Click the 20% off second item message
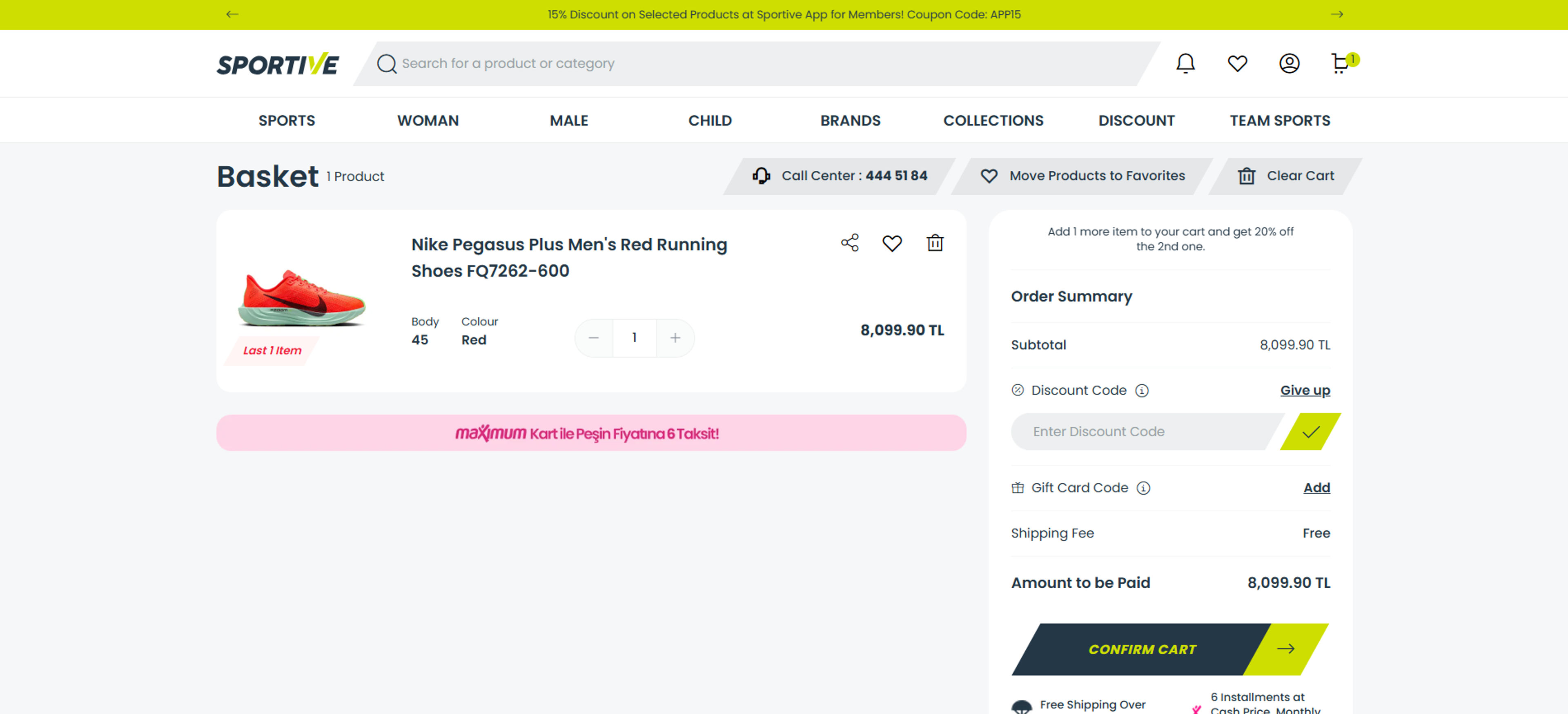The height and width of the screenshot is (714, 1568). [1170, 239]
